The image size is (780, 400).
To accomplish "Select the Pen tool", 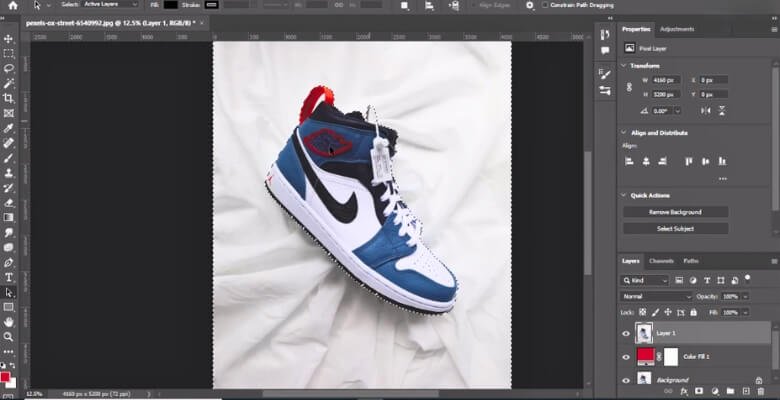I will pos(8,262).
